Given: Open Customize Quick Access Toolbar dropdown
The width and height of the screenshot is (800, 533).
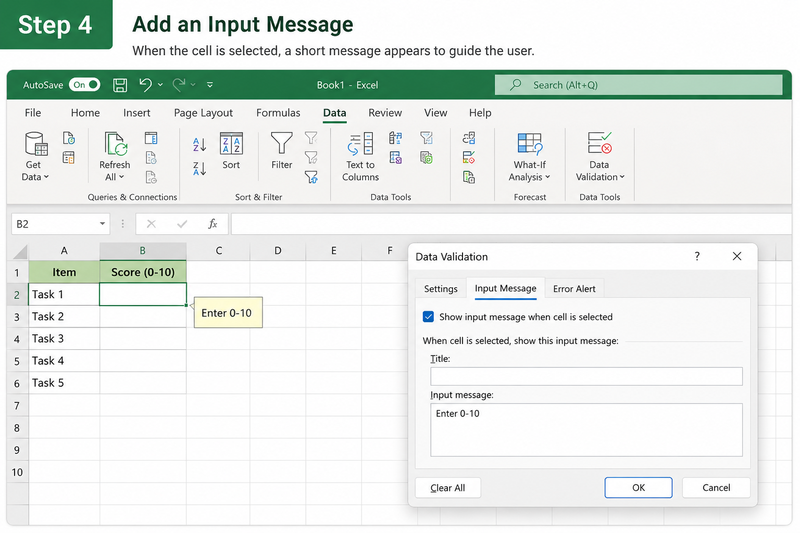Looking at the screenshot, I should point(210,85).
